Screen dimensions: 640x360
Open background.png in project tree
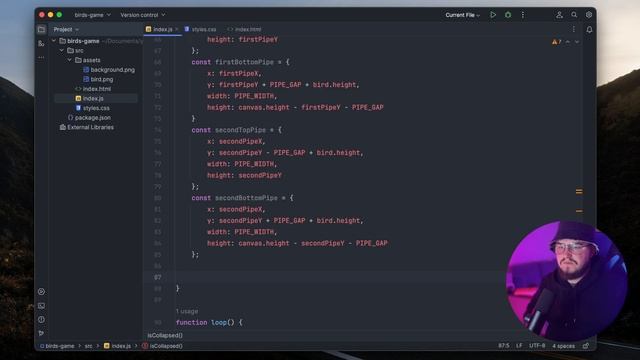pyautogui.click(x=112, y=70)
